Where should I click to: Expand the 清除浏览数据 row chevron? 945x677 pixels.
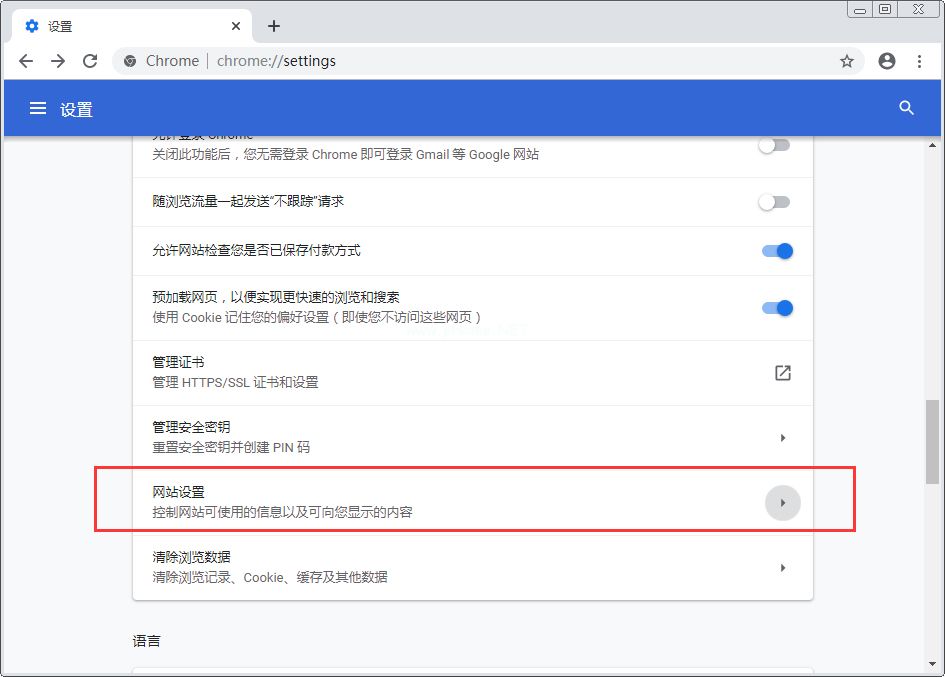[783, 567]
